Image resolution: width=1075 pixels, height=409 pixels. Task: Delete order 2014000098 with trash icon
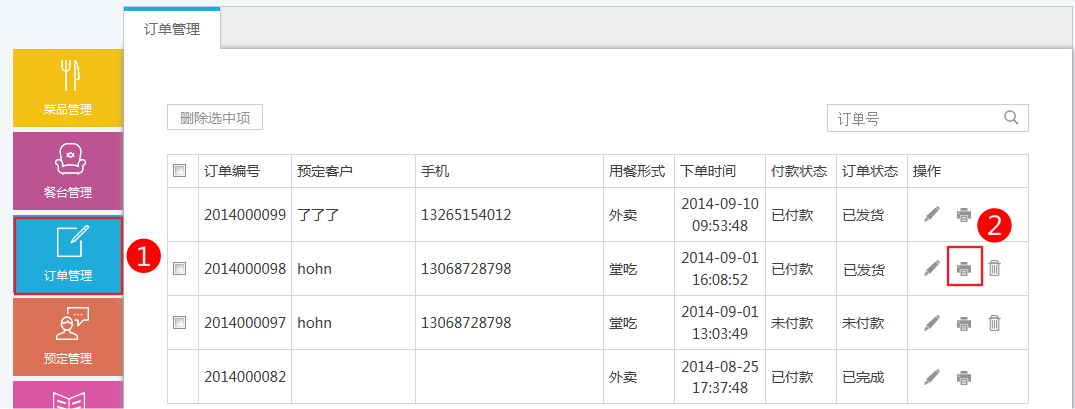tap(994, 268)
